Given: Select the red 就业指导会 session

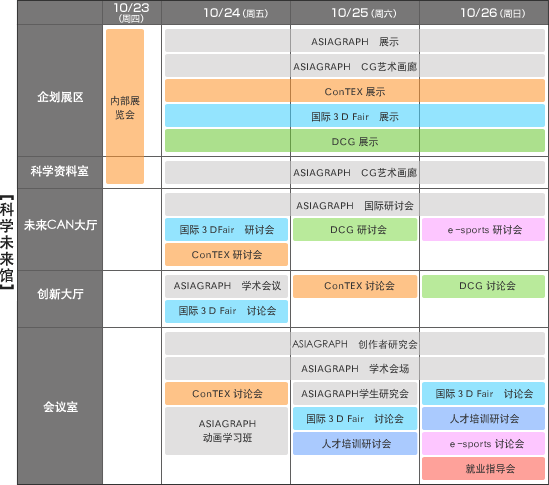Looking at the screenshot, I should click(x=484, y=469).
